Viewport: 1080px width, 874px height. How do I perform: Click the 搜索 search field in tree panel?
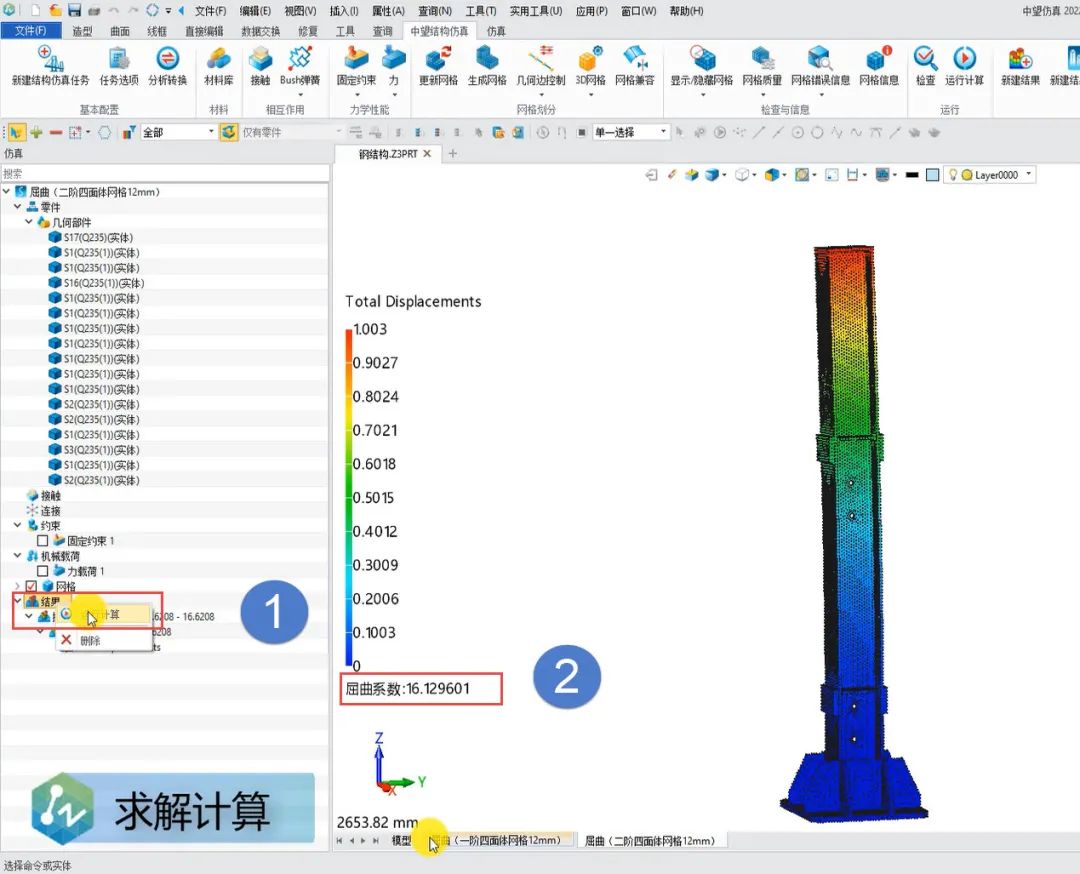(x=164, y=173)
